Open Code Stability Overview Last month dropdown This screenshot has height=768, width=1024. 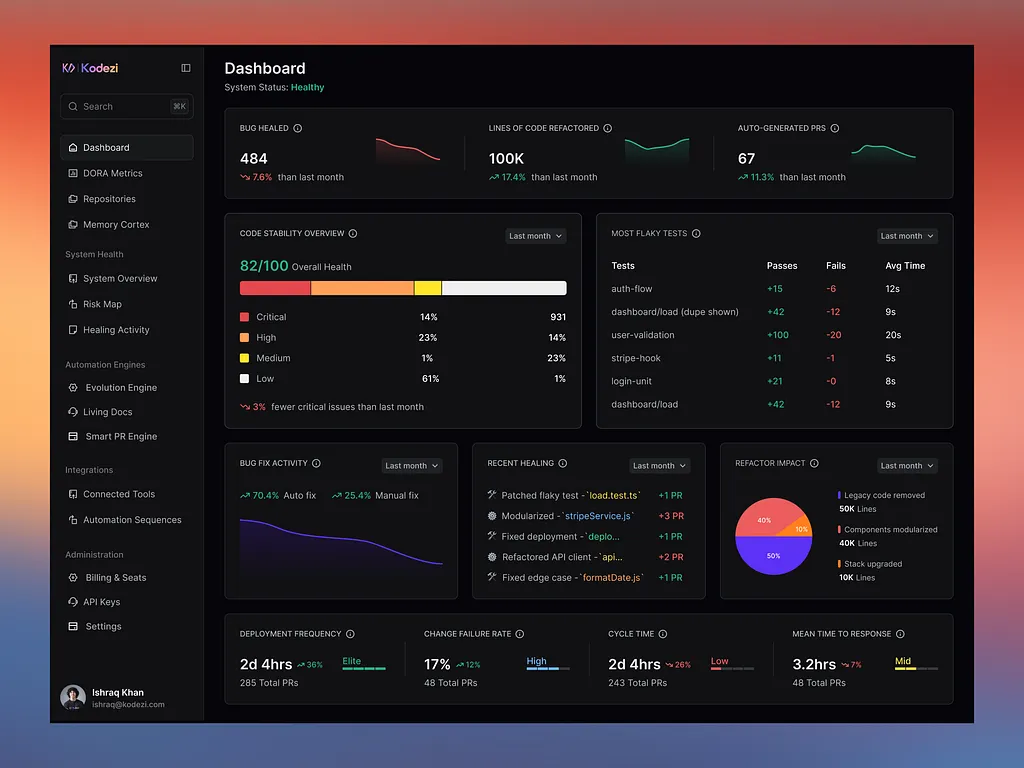click(536, 236)
